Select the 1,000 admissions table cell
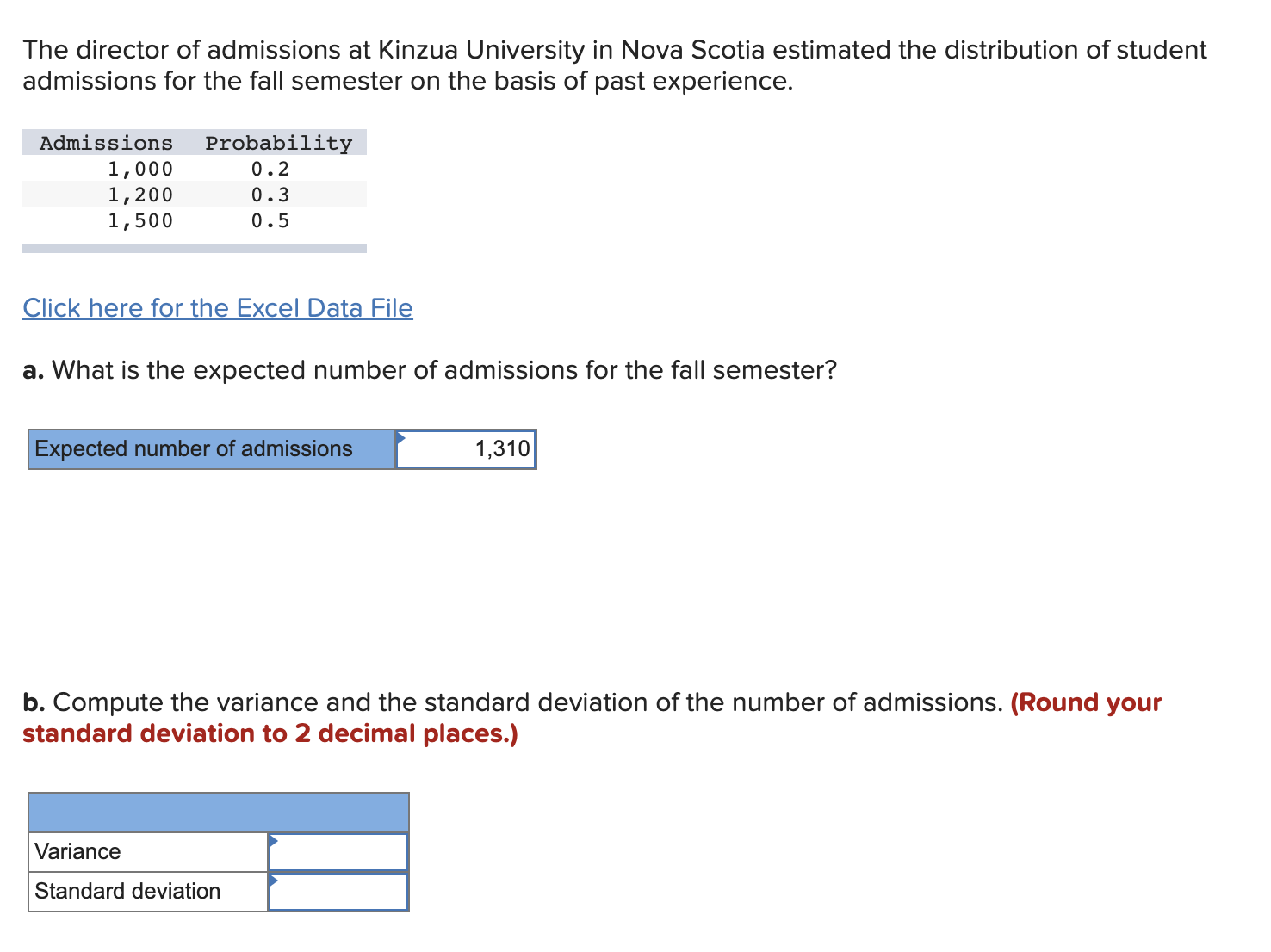The height and width of the screenshot is (952, 1271). click(140, 169)
